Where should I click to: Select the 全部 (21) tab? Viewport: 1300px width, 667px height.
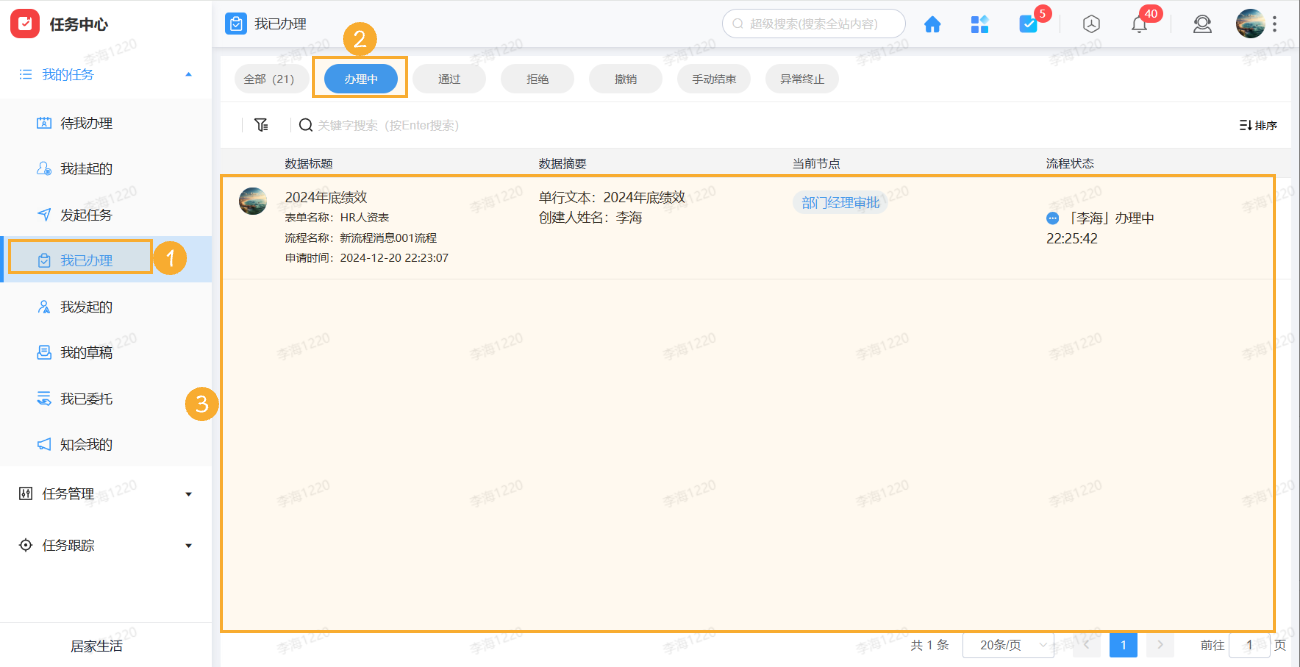click(271, 78)
